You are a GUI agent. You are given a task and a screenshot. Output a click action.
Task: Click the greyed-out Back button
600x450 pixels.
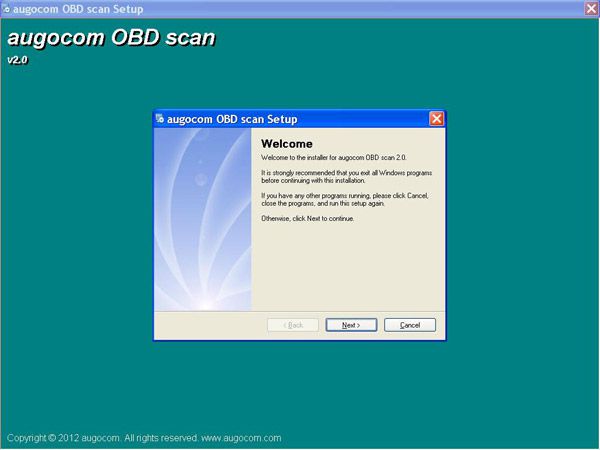293,325
